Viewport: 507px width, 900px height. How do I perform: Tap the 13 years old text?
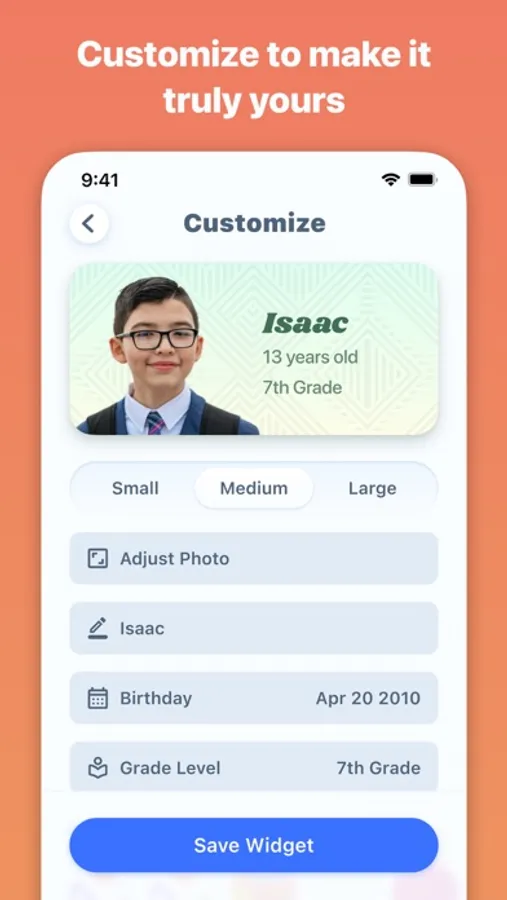(310, 357)
